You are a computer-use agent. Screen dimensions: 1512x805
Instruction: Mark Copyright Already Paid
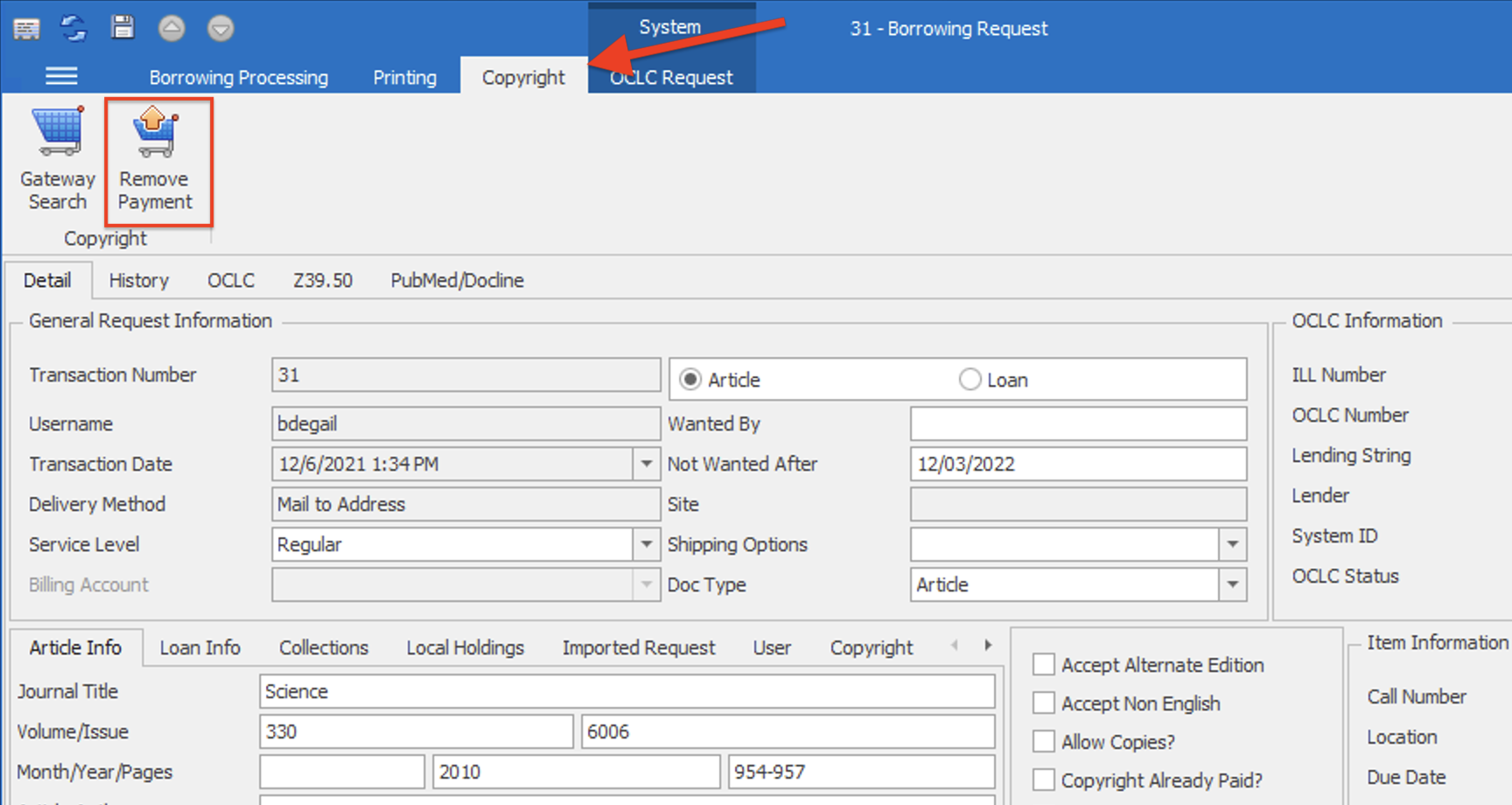click(x=1043, y=780)
